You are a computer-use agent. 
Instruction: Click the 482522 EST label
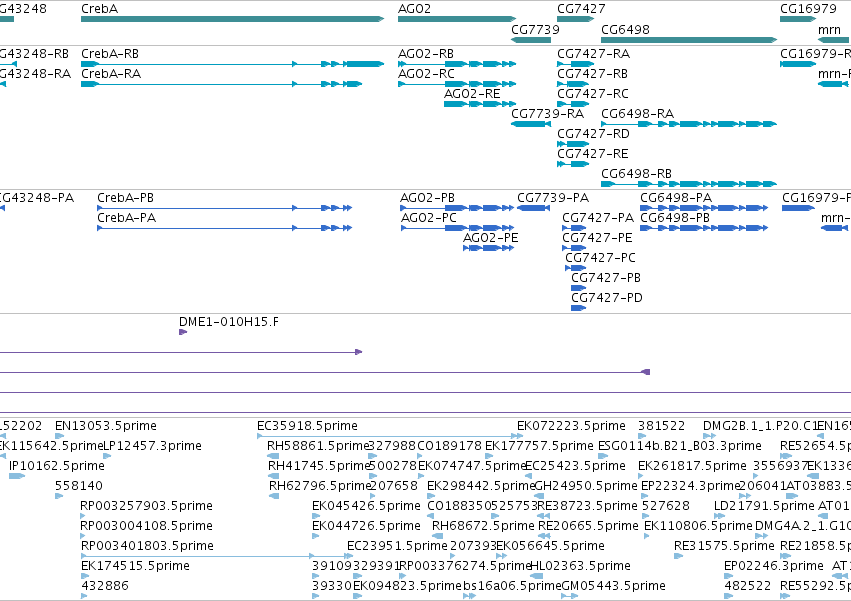point(748,586)
